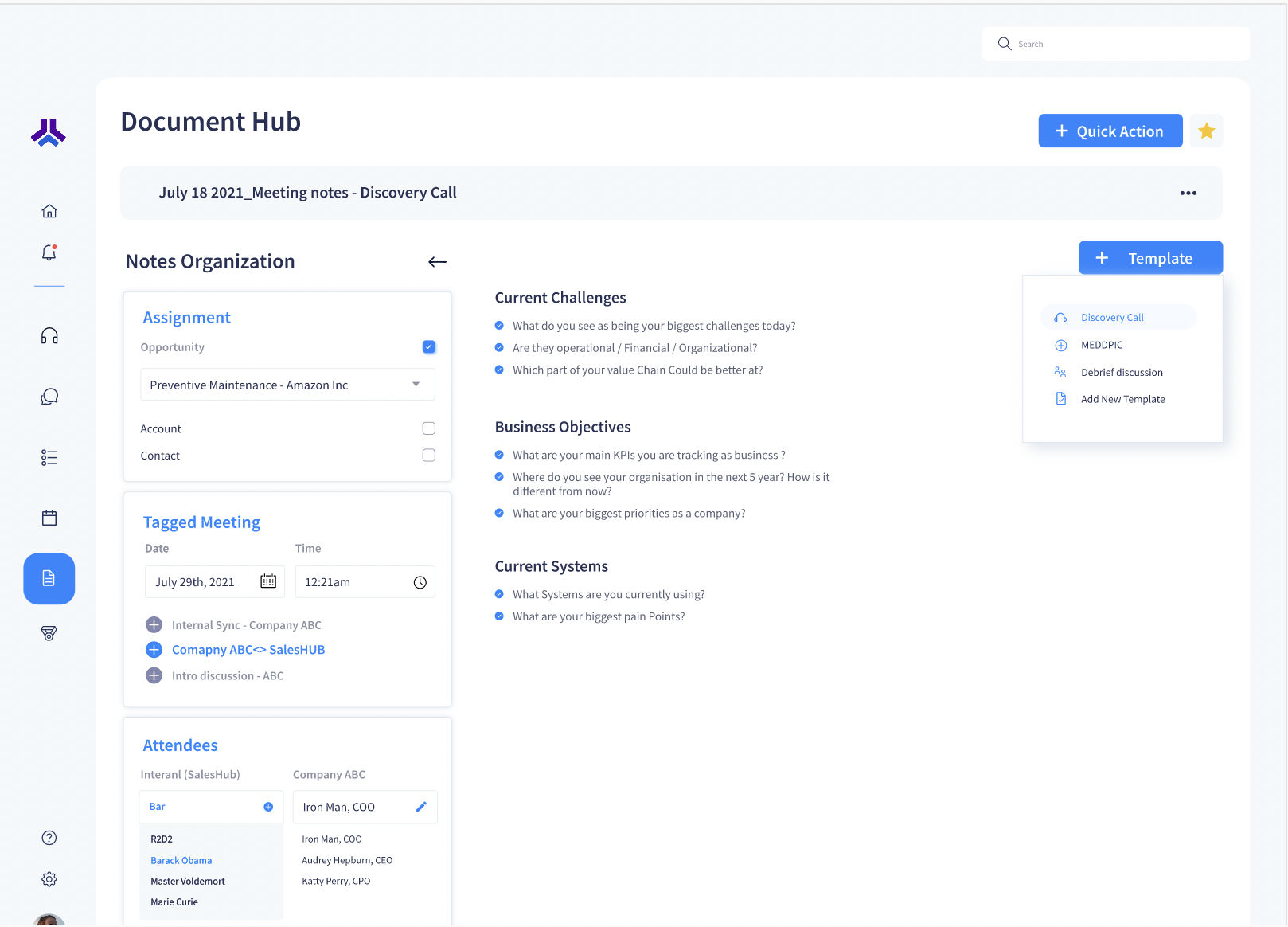The height and width of the screenshot is (927, 1288).
Task: Open the chat icon in the sidebar
Action: click(49, 396)
